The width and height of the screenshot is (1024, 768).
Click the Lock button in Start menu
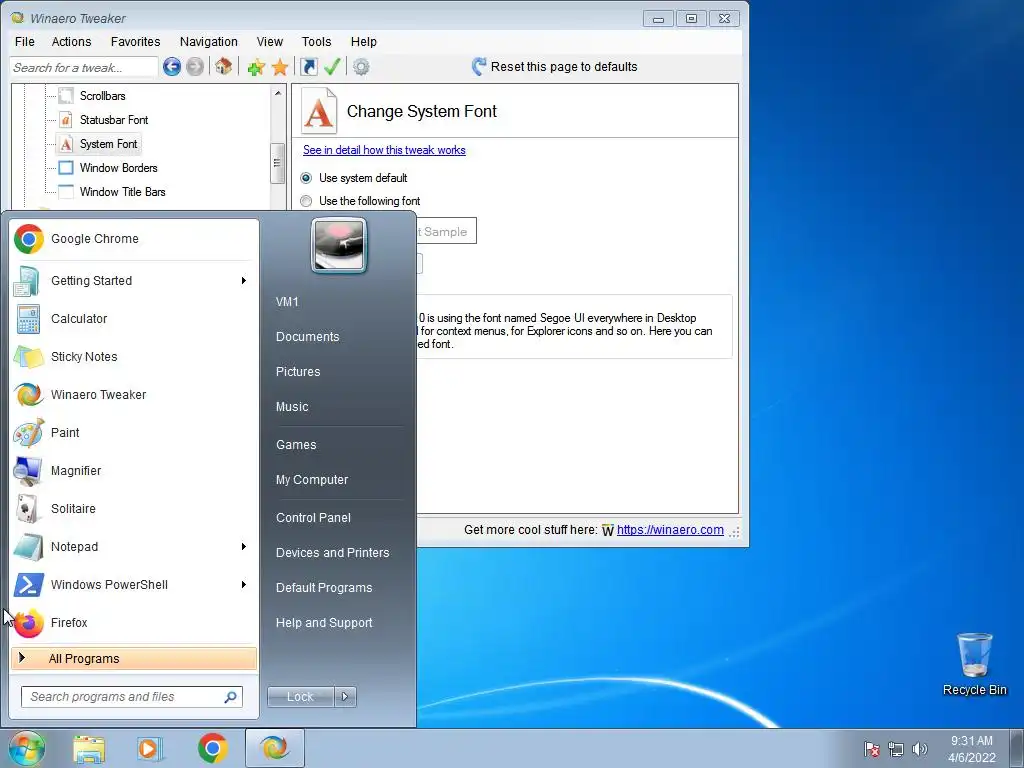(x=300, y=697)
